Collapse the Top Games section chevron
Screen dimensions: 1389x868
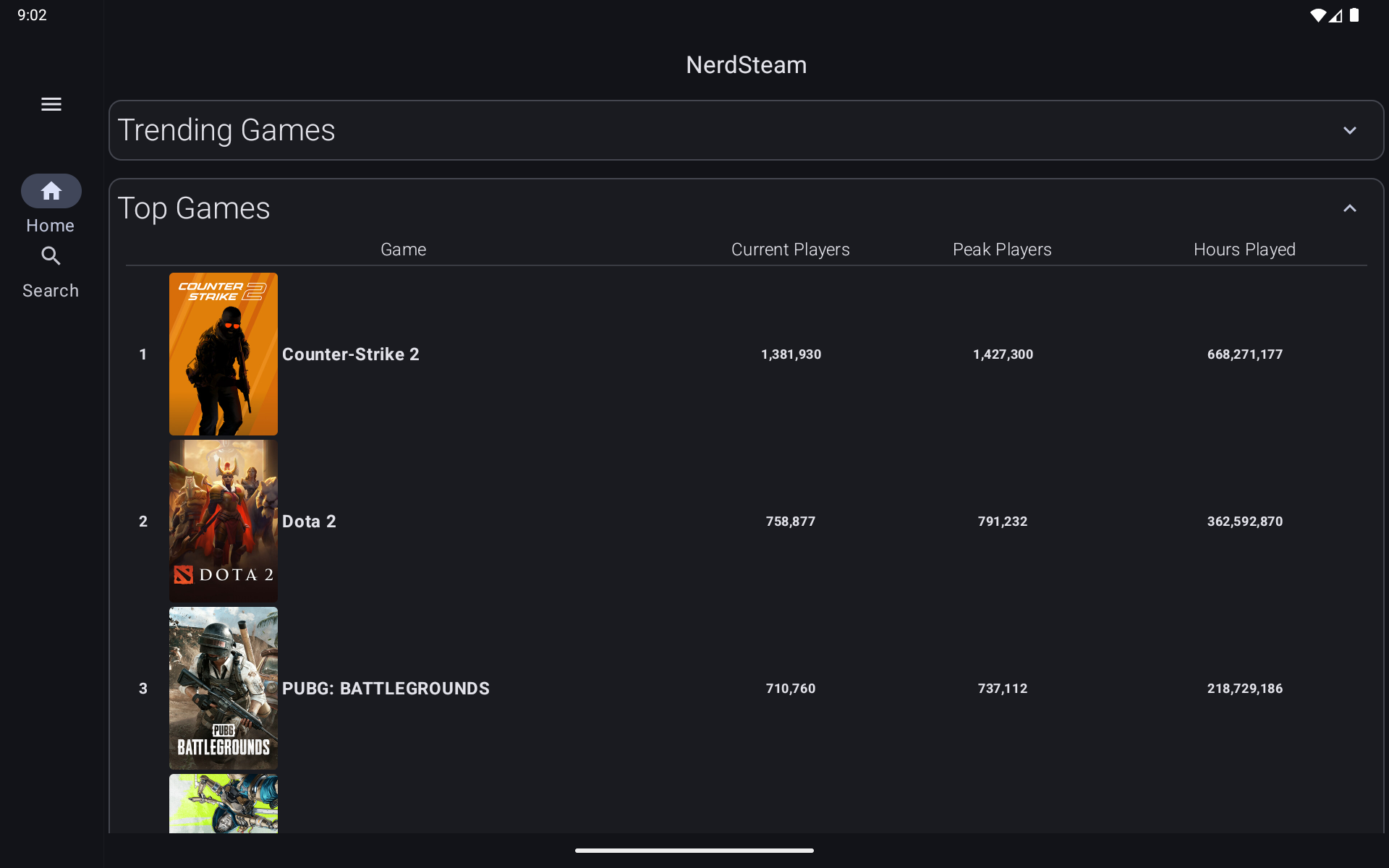point(1349,209)
